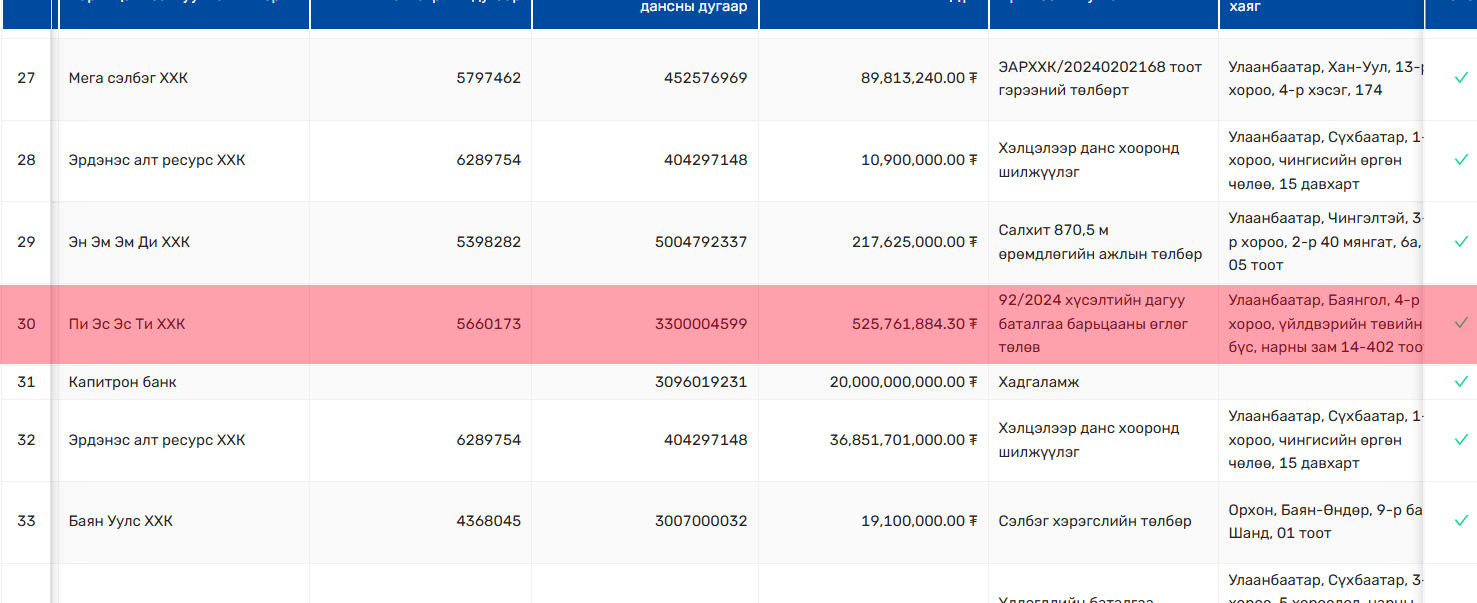Select the Сүхбаатар address in row 28

click(x=1326, y=160)
